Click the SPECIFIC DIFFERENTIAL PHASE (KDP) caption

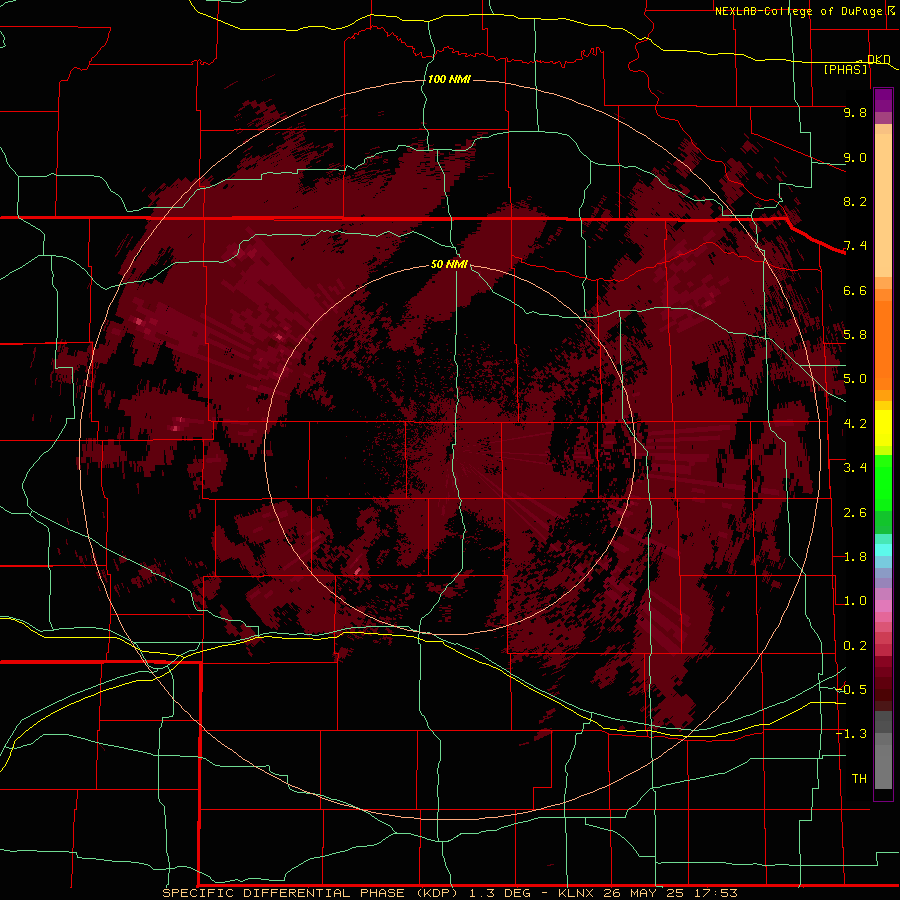tap(310, 893)
